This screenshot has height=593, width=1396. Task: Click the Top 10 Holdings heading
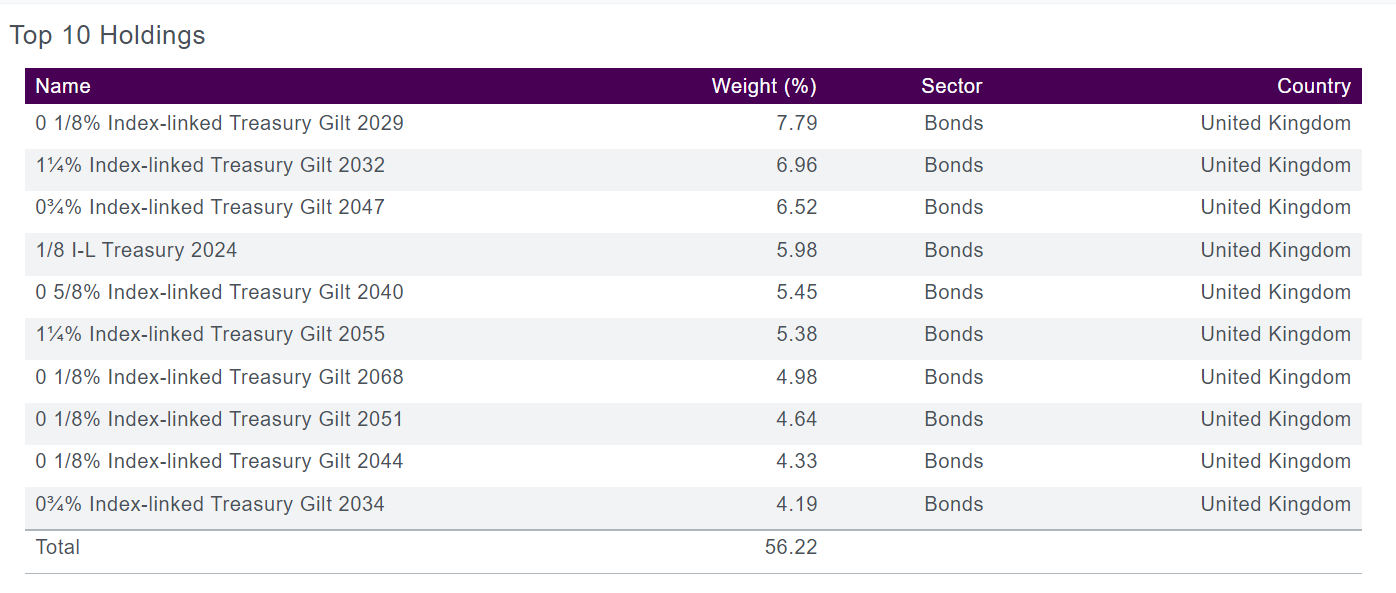[107, 35]
